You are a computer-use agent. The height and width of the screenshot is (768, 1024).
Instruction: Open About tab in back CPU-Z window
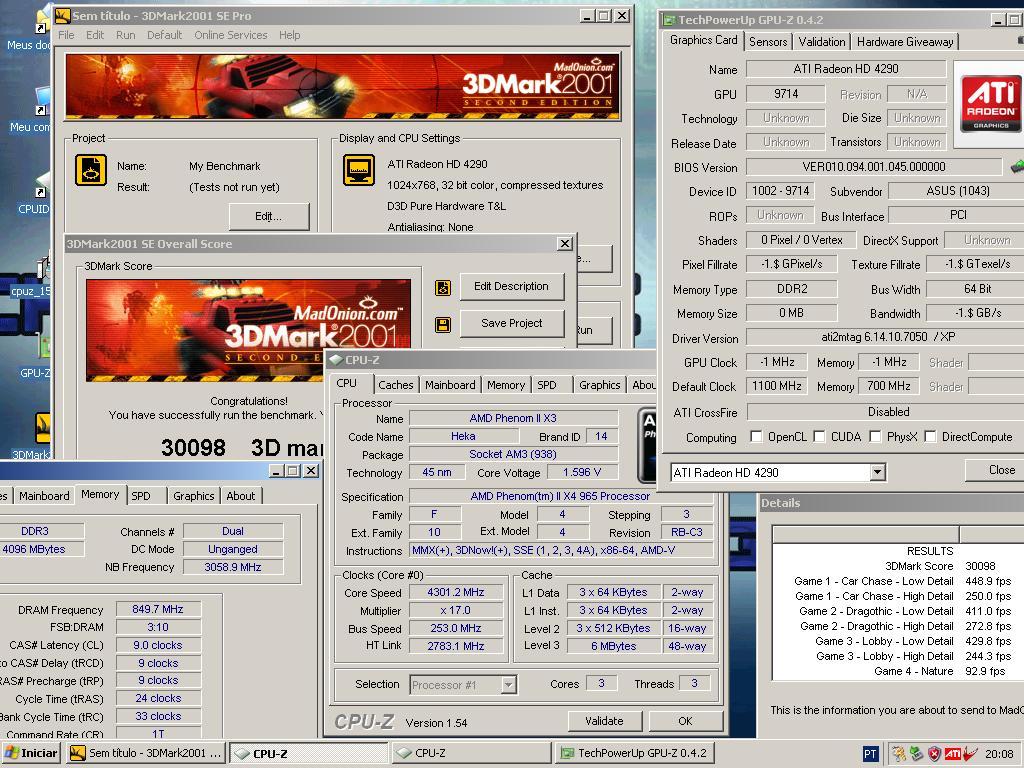click(x=240, y=496)
